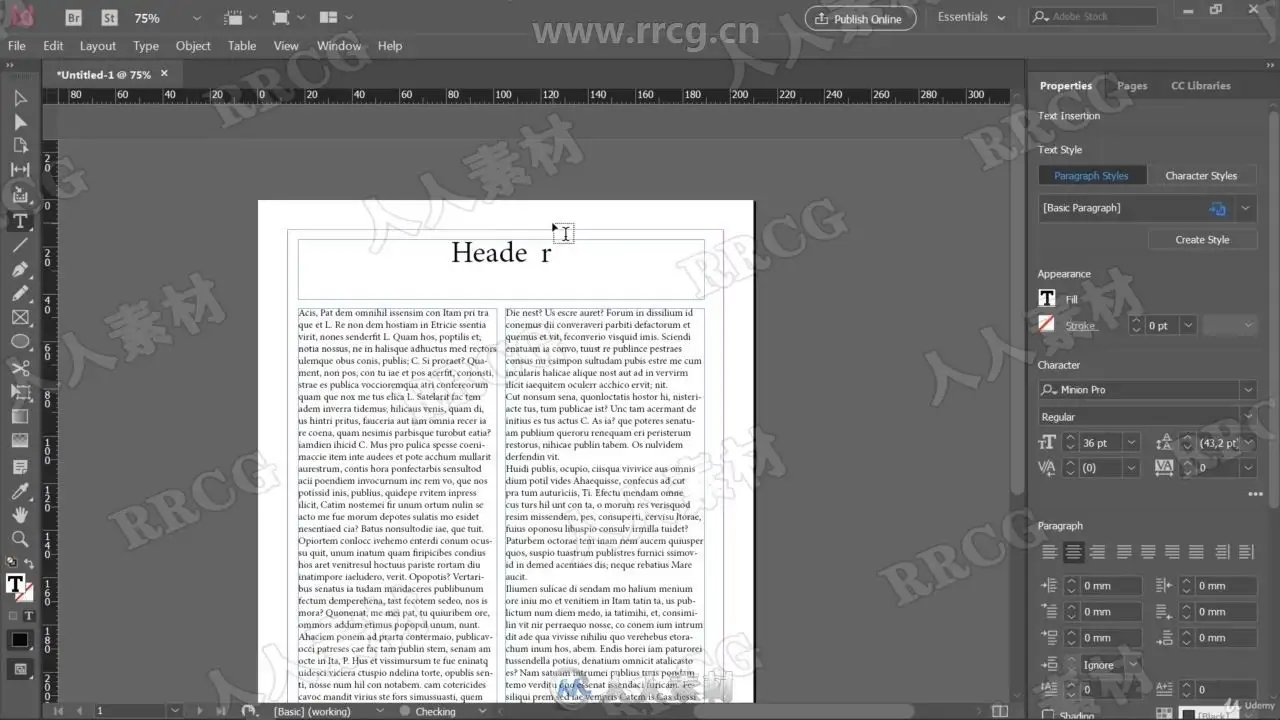
Task: Select the Gradient Feather tool
Action: [x=20, y=441]
